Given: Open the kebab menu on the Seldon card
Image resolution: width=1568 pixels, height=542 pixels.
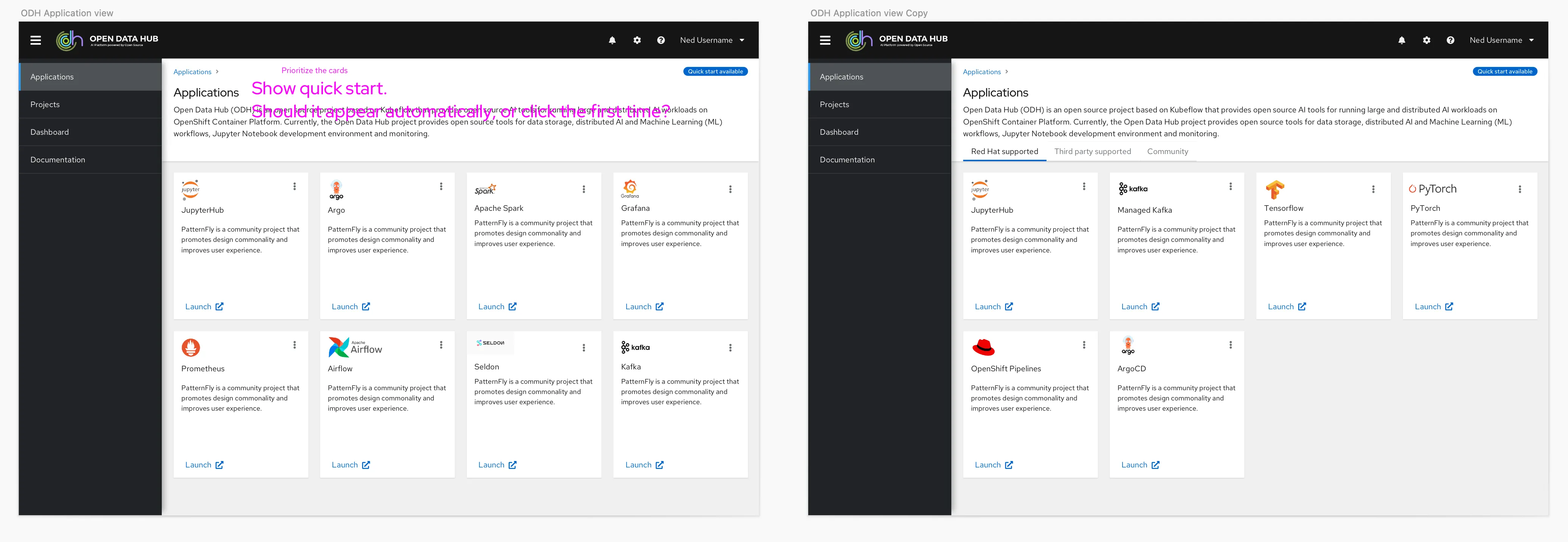Looking at the screenshot, I should pos(584,348).
